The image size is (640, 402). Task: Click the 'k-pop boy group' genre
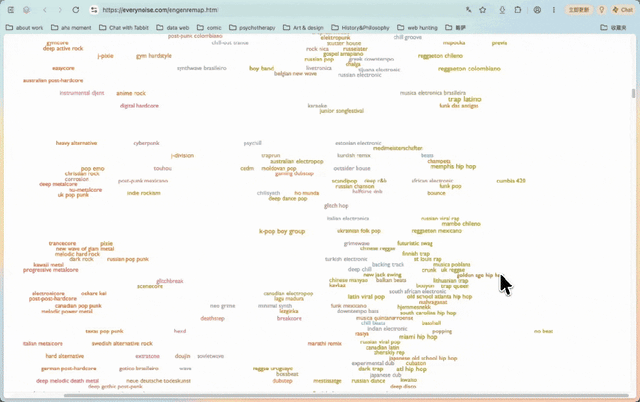(x=282, y=231)
